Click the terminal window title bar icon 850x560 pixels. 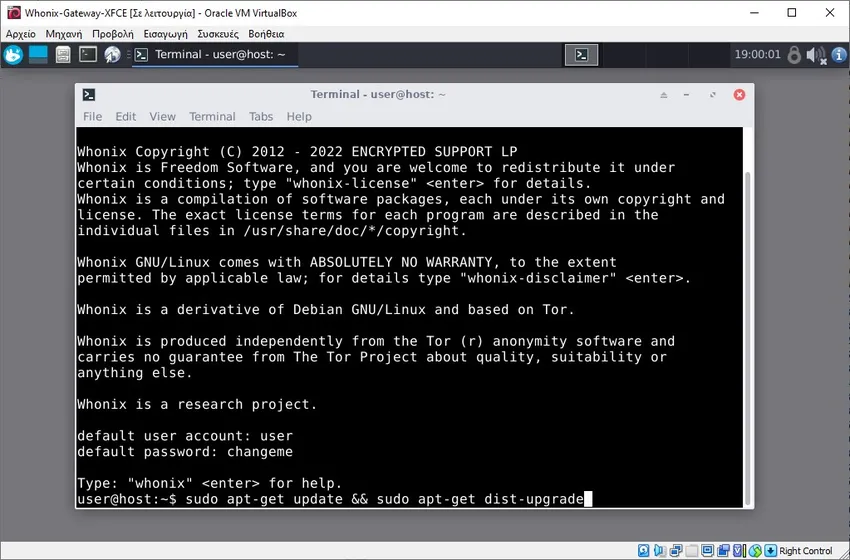click(89, 95)
